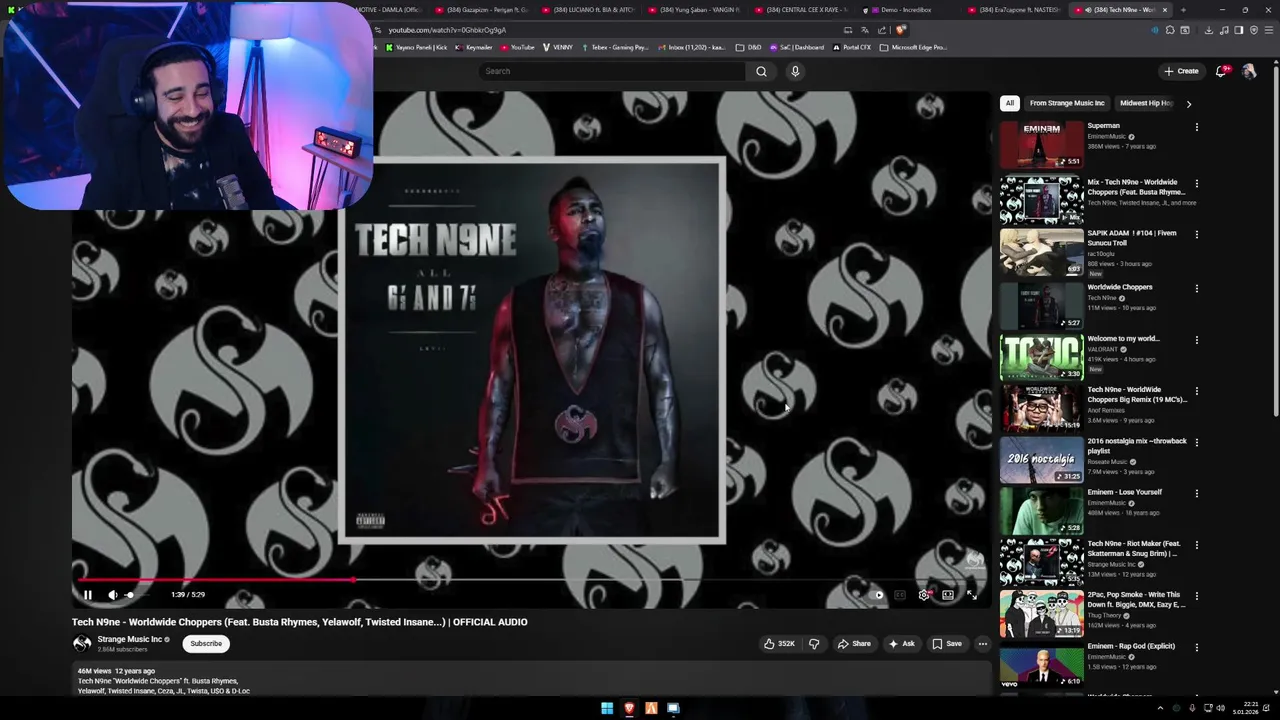Toggle the autoplay switch in player
This screenshot has height=720, width=1280.
pyautogui.click(x=875, y=595)
